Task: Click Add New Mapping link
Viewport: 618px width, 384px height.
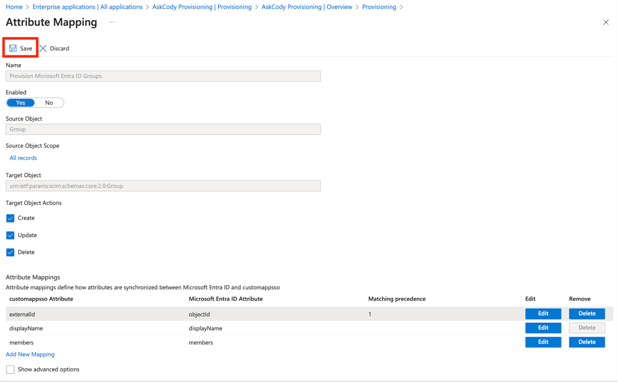Action: click(30, 354)
